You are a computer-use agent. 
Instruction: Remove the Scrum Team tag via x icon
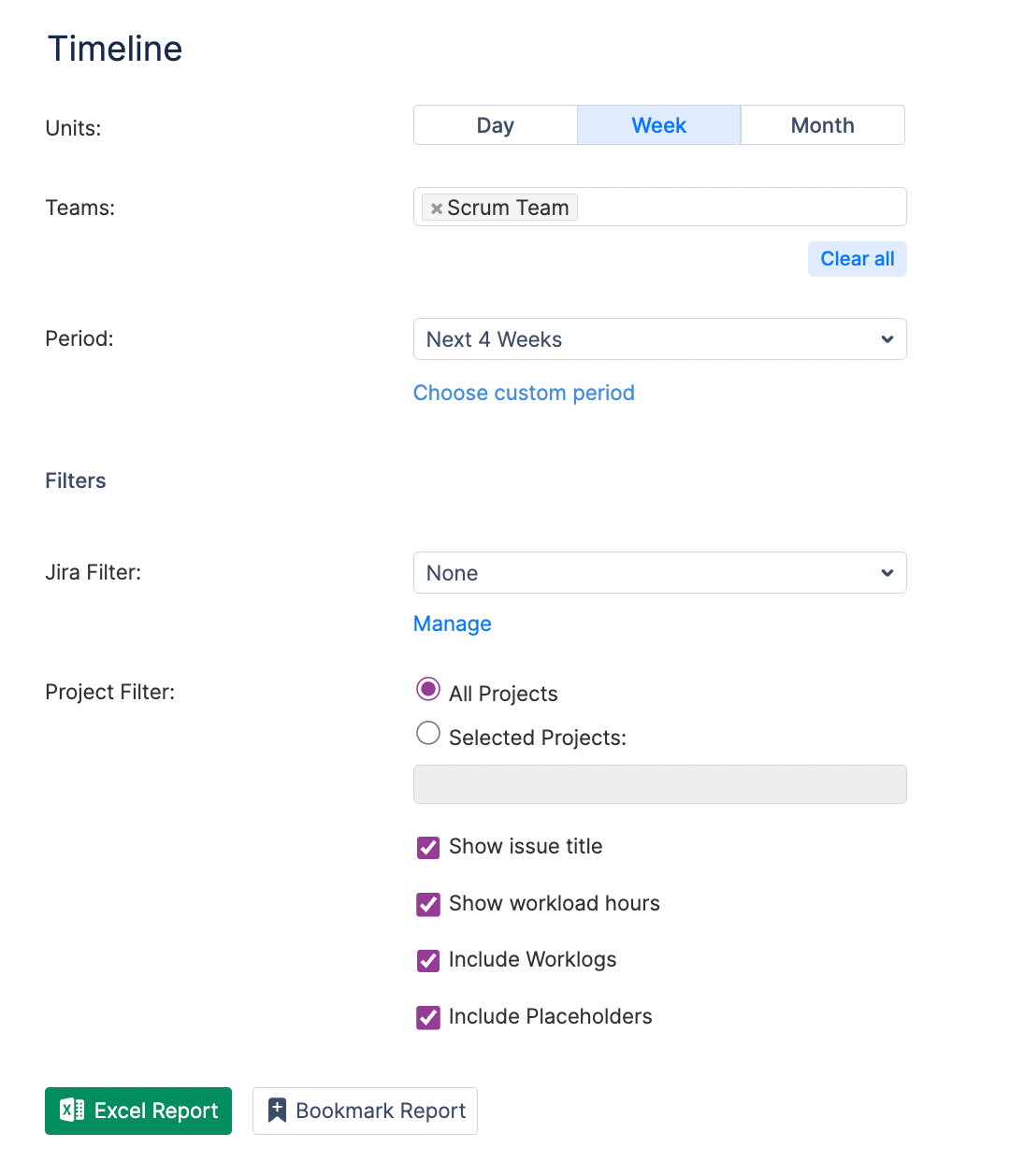point(436,208)
